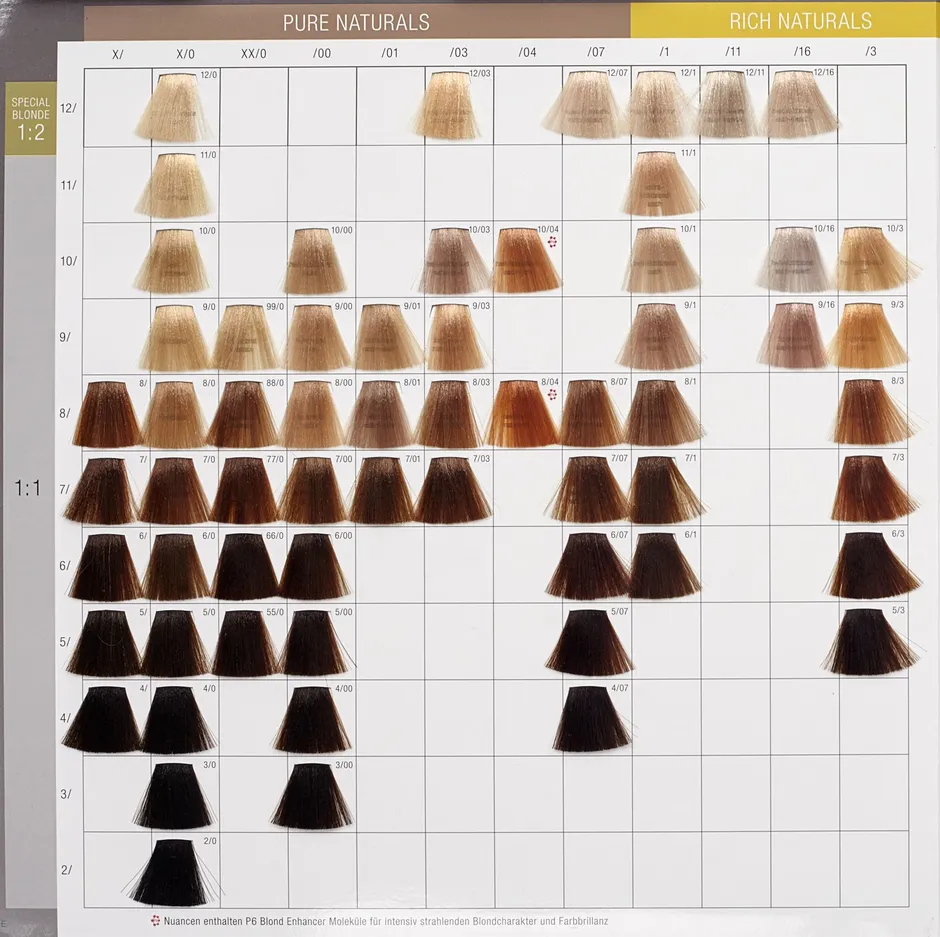940x937 pixels.
Task: Select the 8/04 copper swatch
Action: (x=522, y=414)
